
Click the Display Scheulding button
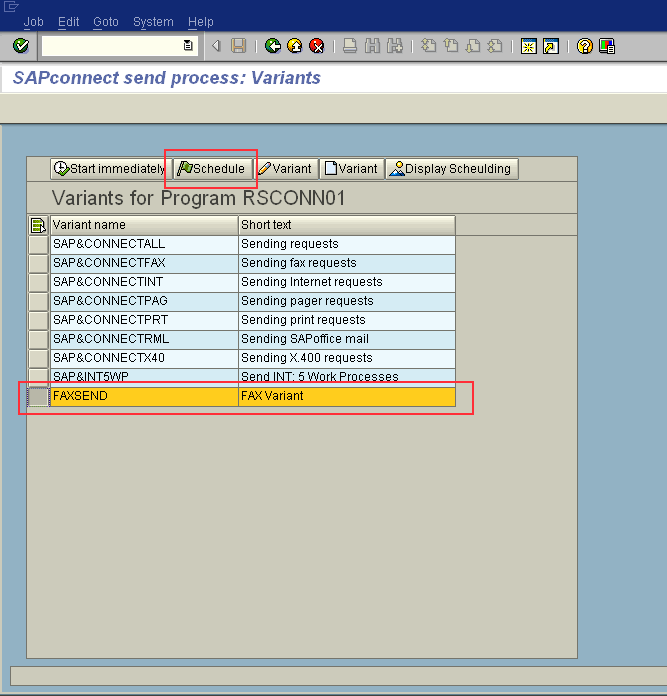(451, 169)
